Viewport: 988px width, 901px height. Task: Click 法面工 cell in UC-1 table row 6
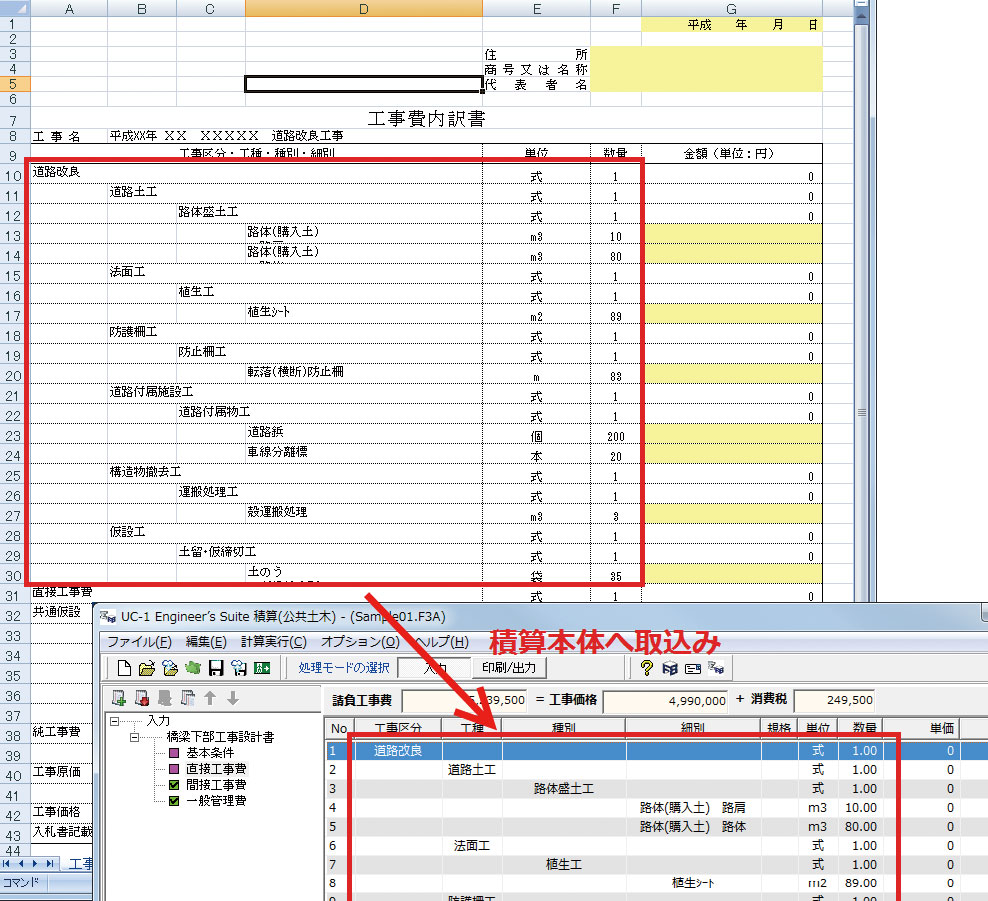472,846
